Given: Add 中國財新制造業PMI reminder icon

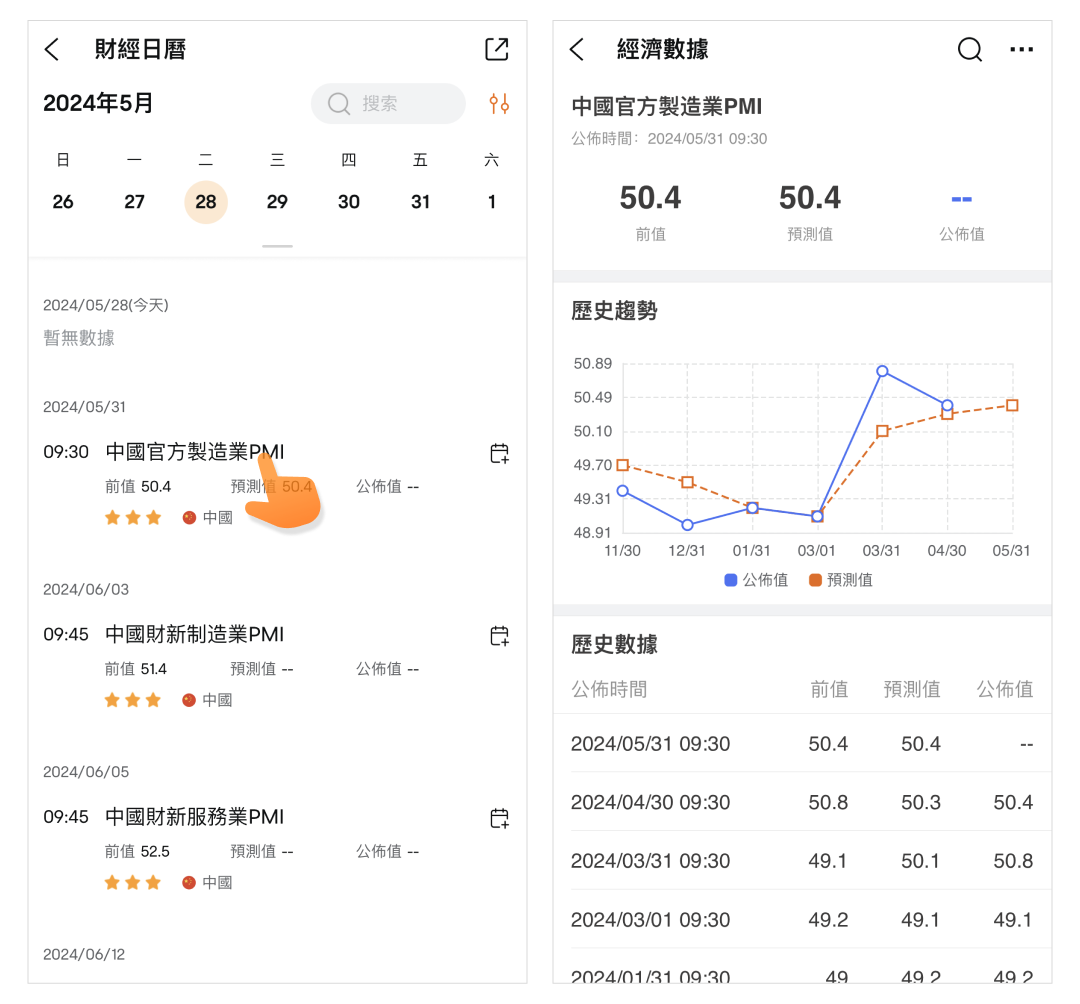Looking at the screenshot, I should [x=499, y=635].
